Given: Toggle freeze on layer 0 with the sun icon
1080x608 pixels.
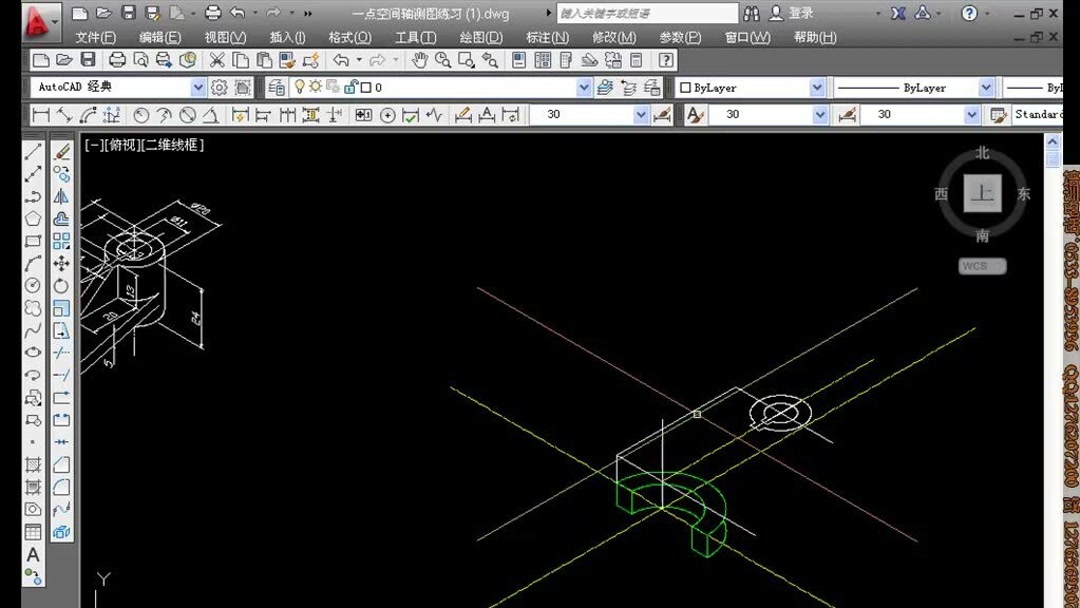Looking at the screenshot, I should pyautogui.click(x=315, y=87).
